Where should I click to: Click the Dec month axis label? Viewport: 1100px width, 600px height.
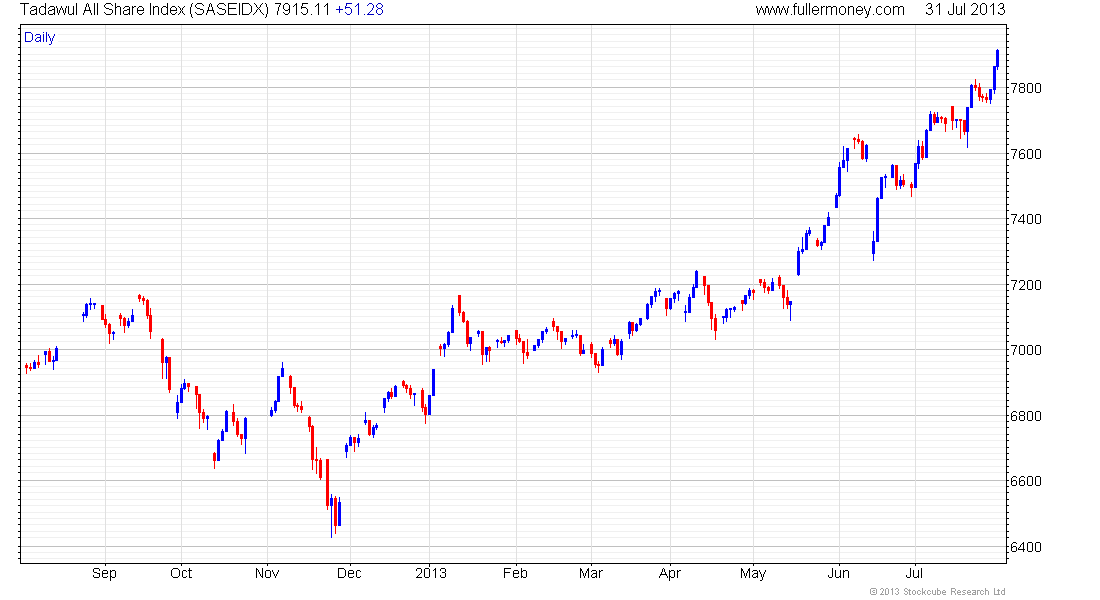tap(349, 573)
